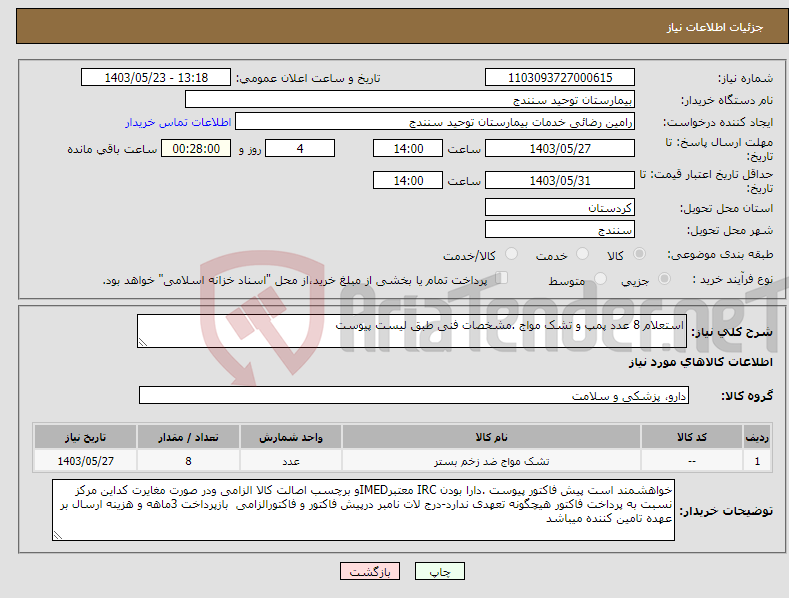Click the days remaining field showing 4
Image resolution: width=789 pixels, height=598 pixels.
(x=300, y=148)
